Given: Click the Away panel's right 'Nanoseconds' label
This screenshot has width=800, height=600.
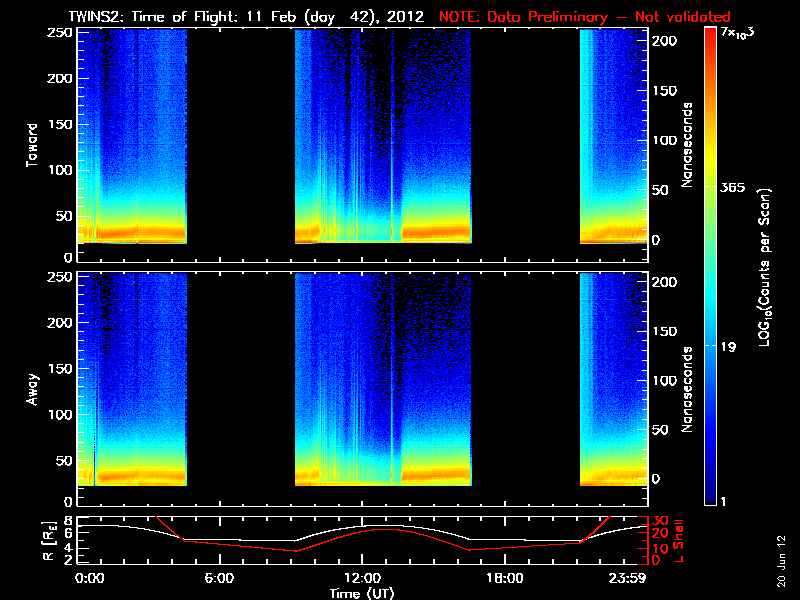Looking at the screenshot, I should tap(688, 388).
